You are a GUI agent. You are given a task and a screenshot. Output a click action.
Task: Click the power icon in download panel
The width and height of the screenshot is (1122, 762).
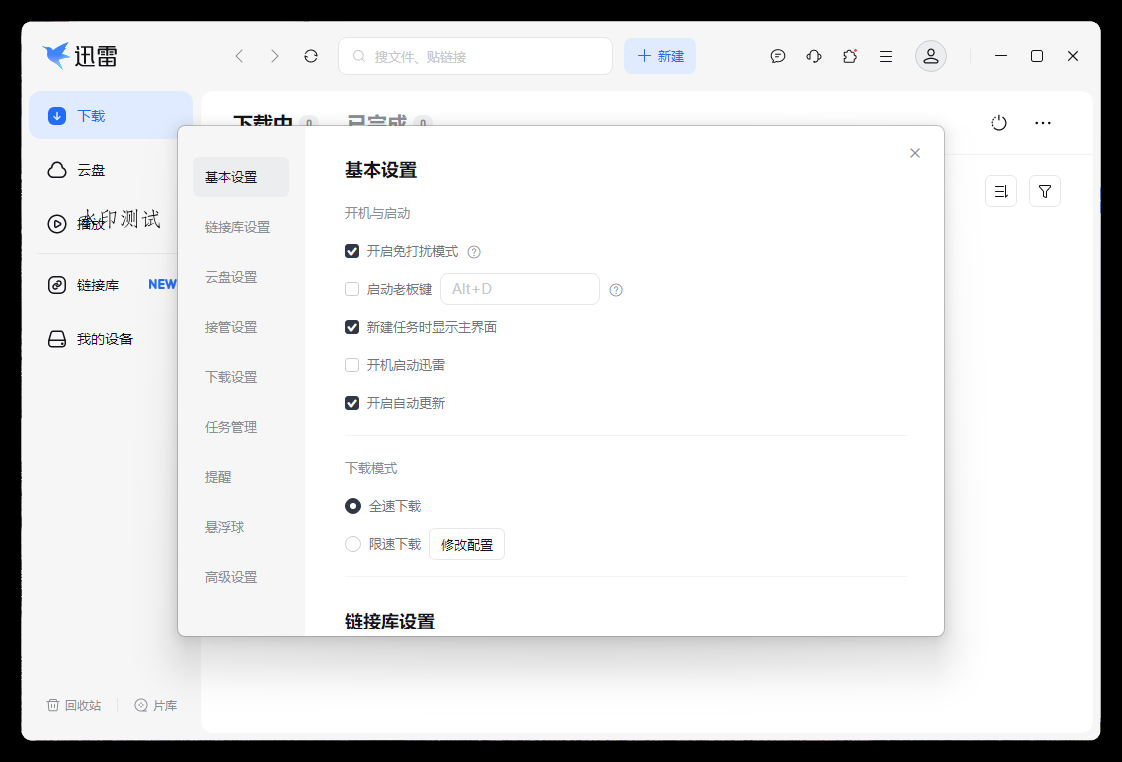pyautogui.click(x=999, y=123)
